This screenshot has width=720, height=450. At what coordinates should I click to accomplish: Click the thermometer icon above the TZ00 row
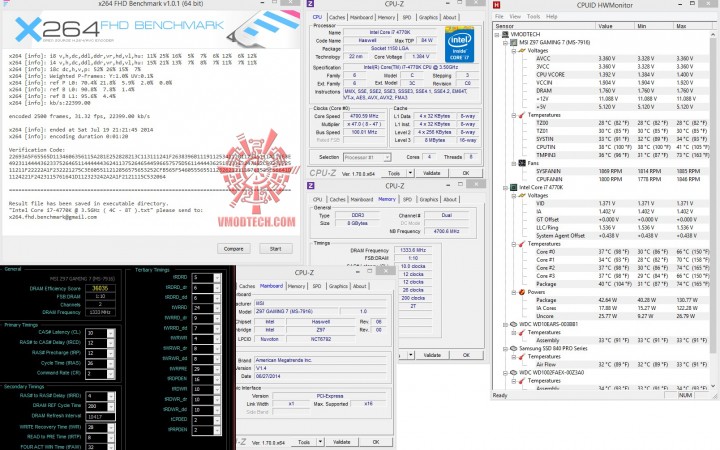point(522,115)
